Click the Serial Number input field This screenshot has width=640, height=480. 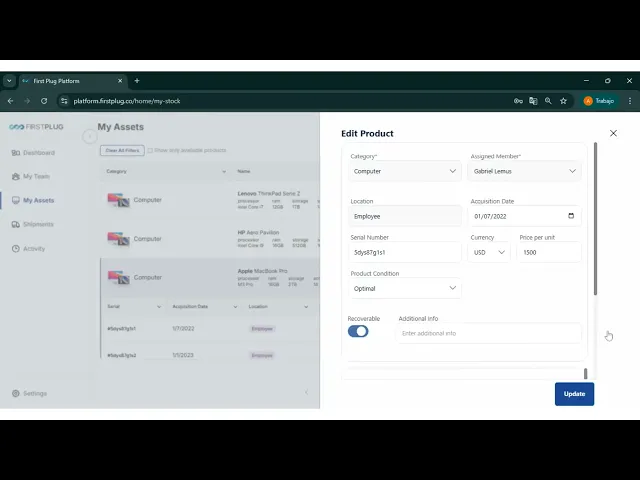point(405,253)
